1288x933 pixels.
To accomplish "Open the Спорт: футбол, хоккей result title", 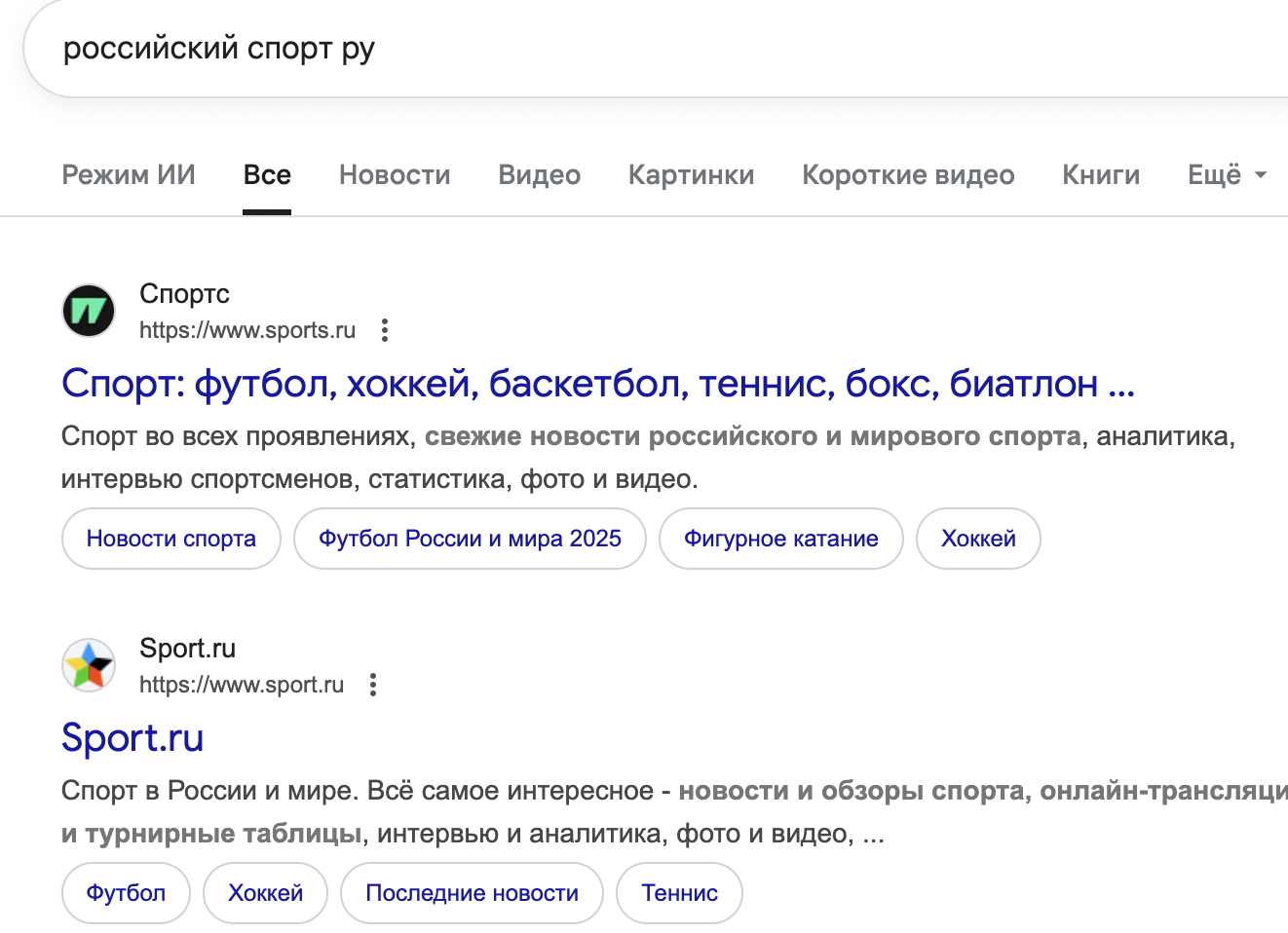I will tap(597, 384).
